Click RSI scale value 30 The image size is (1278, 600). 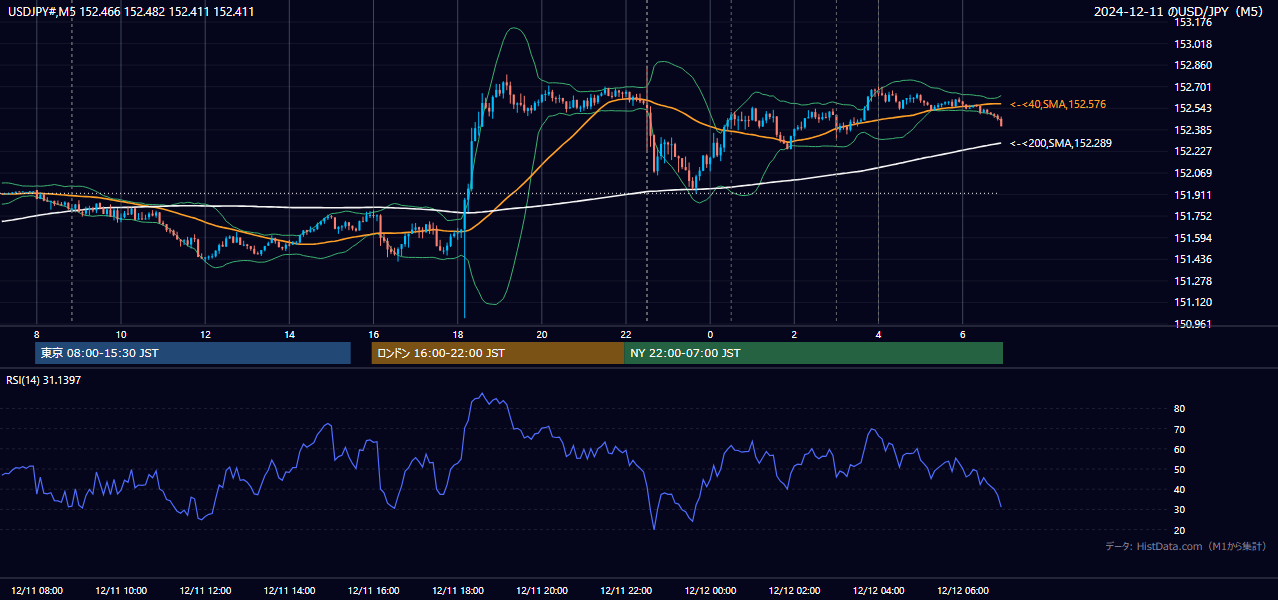pyautogui.click(x=1180, y=510)
